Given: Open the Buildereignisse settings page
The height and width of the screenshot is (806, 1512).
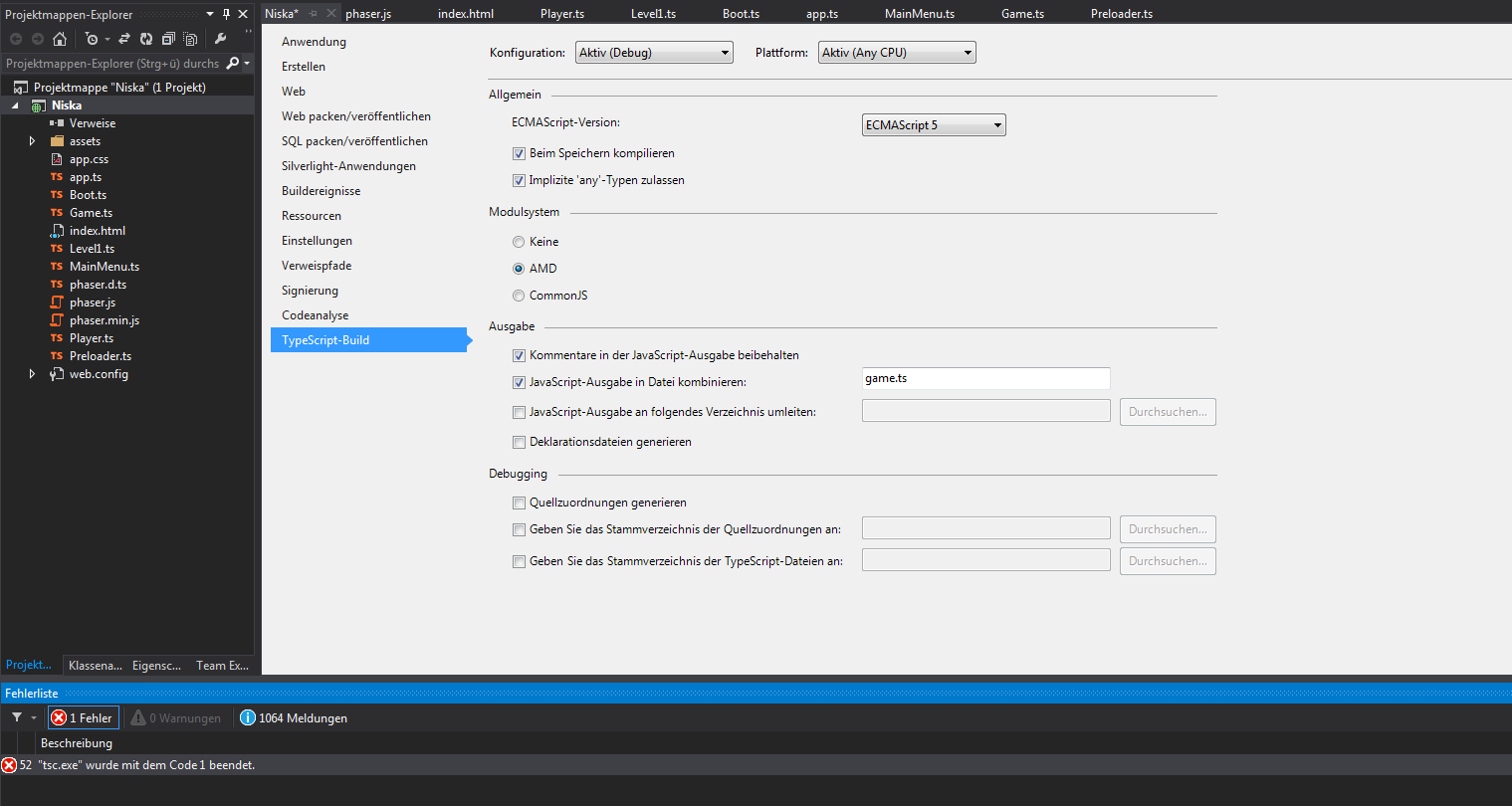Looking at the screenshot, I should [322, 191].
